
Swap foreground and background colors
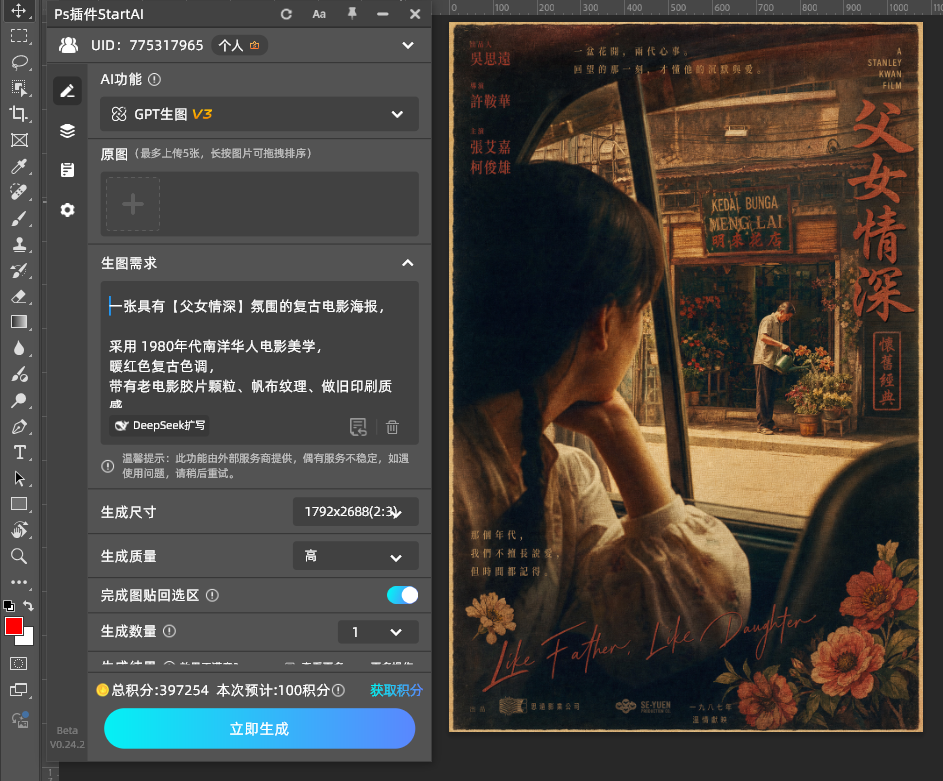coord(28,605)
